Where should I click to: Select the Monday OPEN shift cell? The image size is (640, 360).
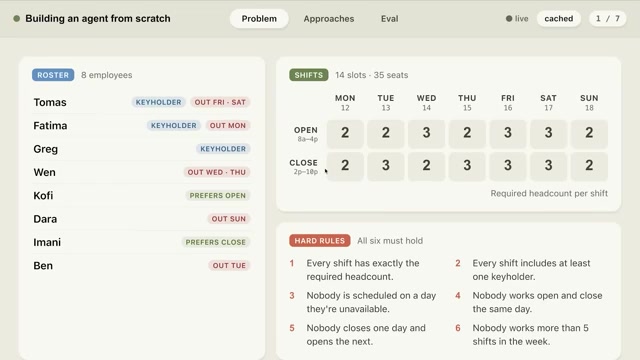(345, 134)
